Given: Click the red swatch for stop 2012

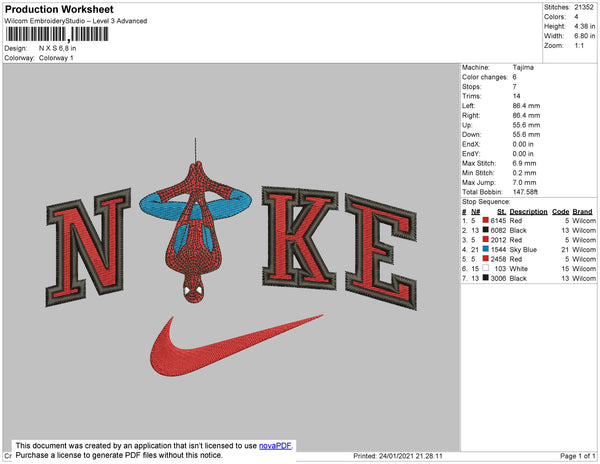Looking at the screenshot, I should coord(486,239).
